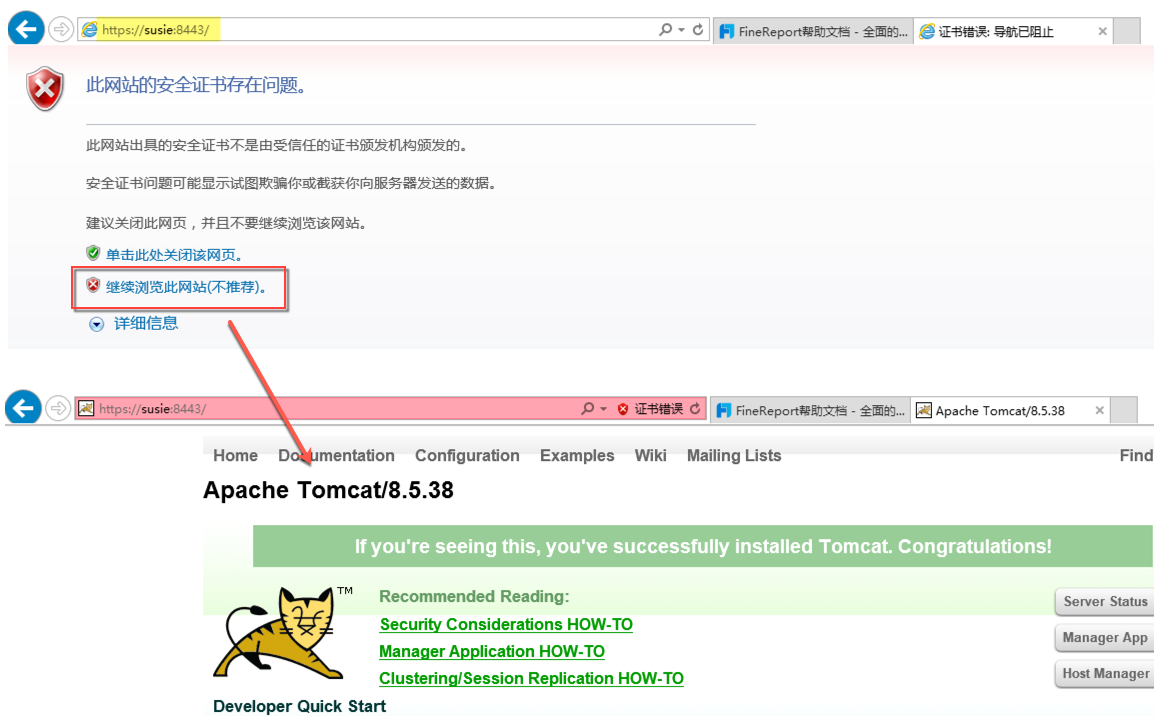1154x716 pixels.
Task: Open the Examples menu item
Action: [577, 456]
